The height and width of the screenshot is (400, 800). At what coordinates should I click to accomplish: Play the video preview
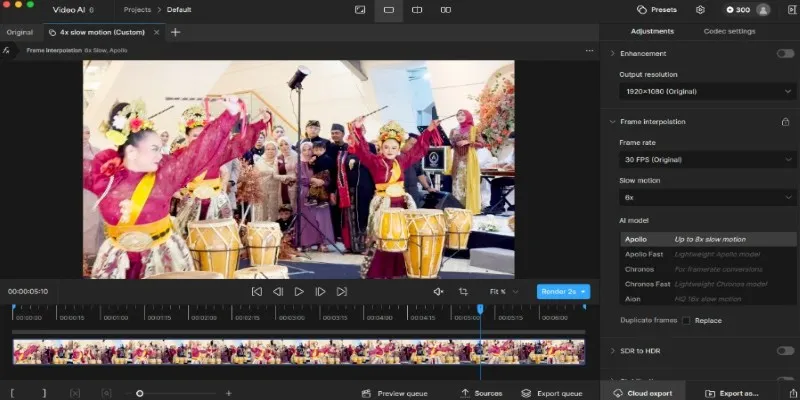point(299,292)
